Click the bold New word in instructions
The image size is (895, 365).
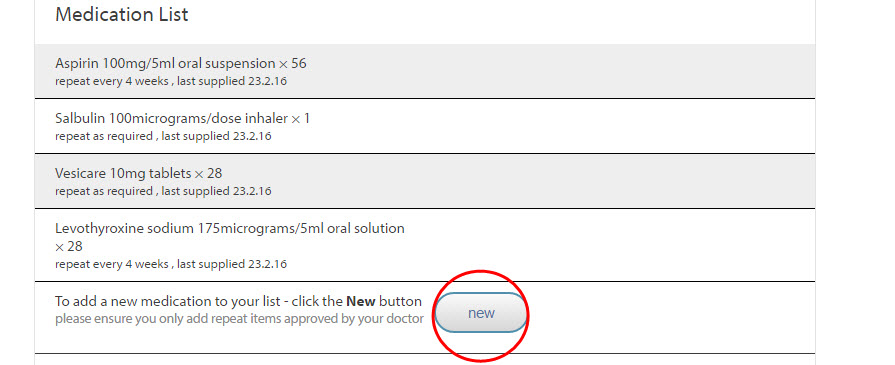(361, 302)
